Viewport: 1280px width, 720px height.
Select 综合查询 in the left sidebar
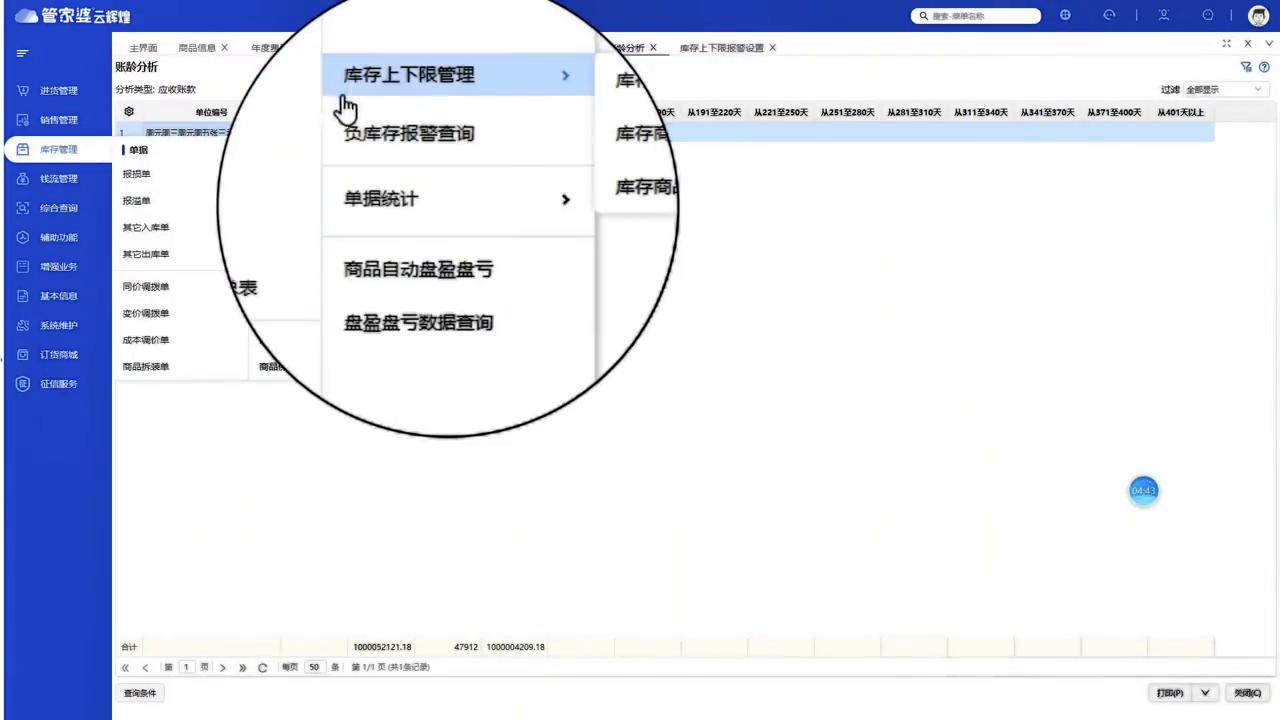[58, 207]
